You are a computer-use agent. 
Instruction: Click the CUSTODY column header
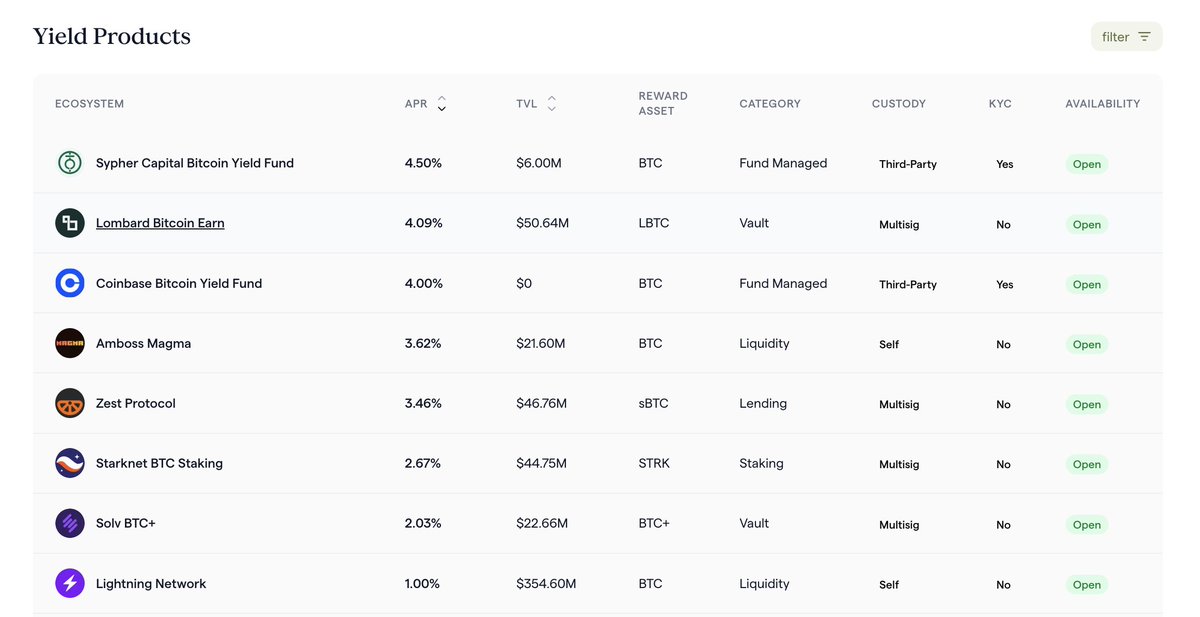pos(899,104)
